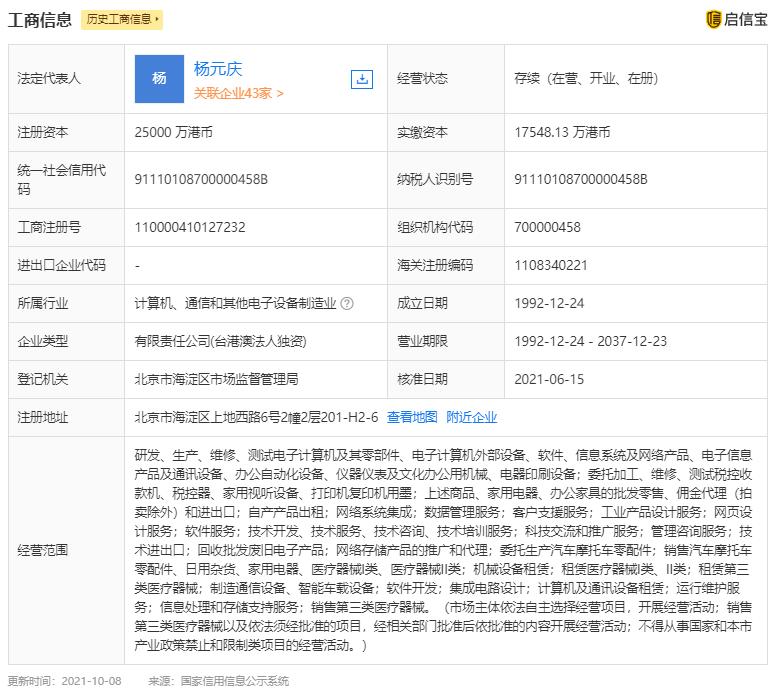This screenshot has width=784, height=690.
Task: Open 关联企业43家 link
Action: [238, 93]
